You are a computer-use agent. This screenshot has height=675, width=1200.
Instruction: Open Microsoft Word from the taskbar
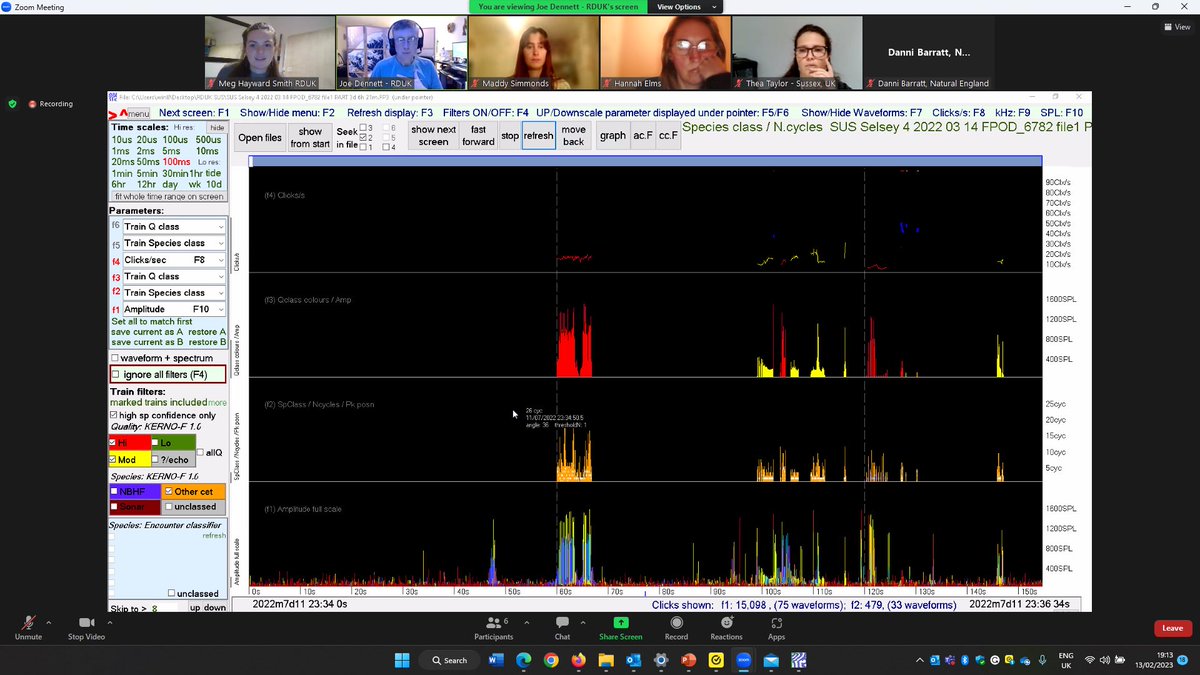click(497, 660)
